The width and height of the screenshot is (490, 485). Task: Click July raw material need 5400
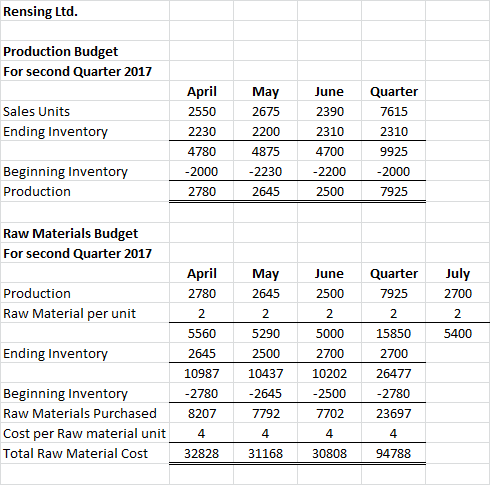(x=458, y=334)
